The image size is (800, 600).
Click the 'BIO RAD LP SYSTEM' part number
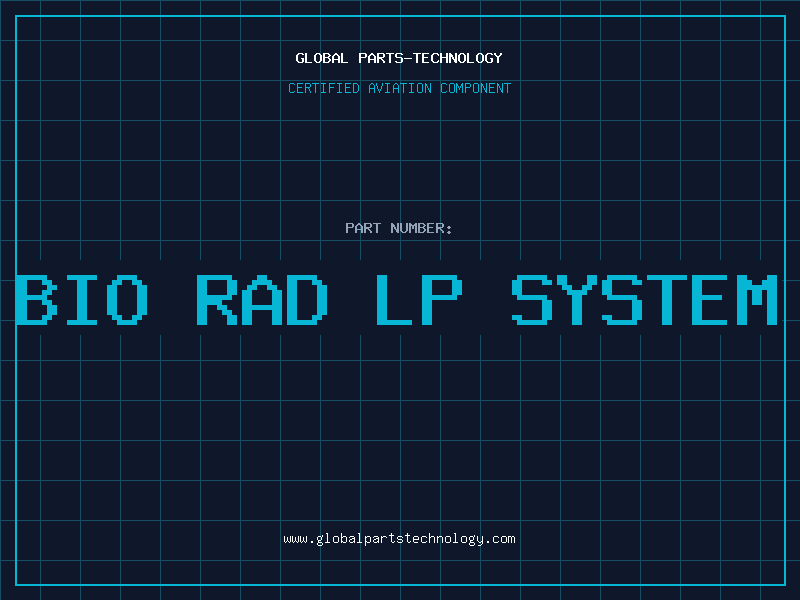[x=396, y=299]
